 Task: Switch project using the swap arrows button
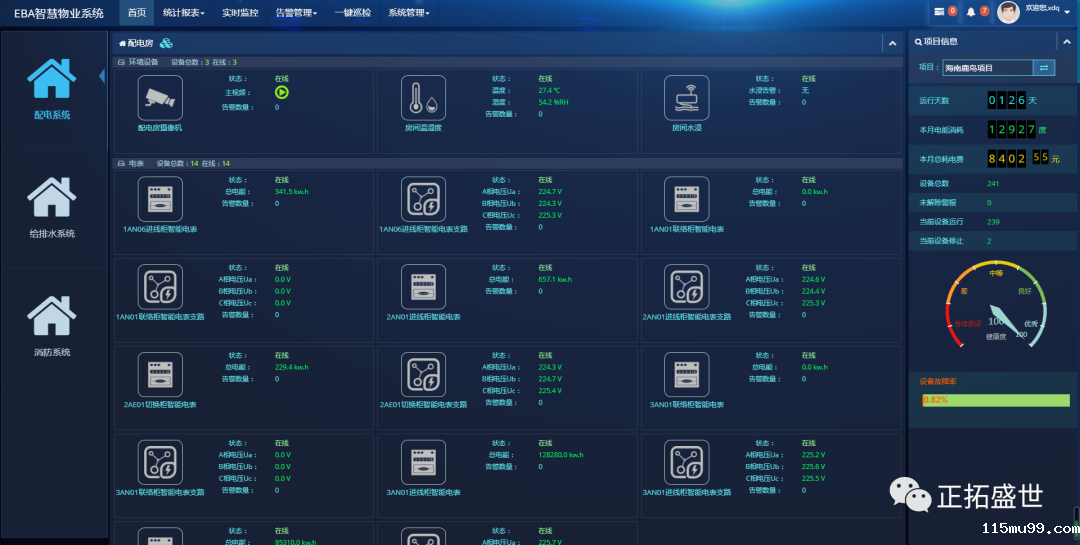1043,68
